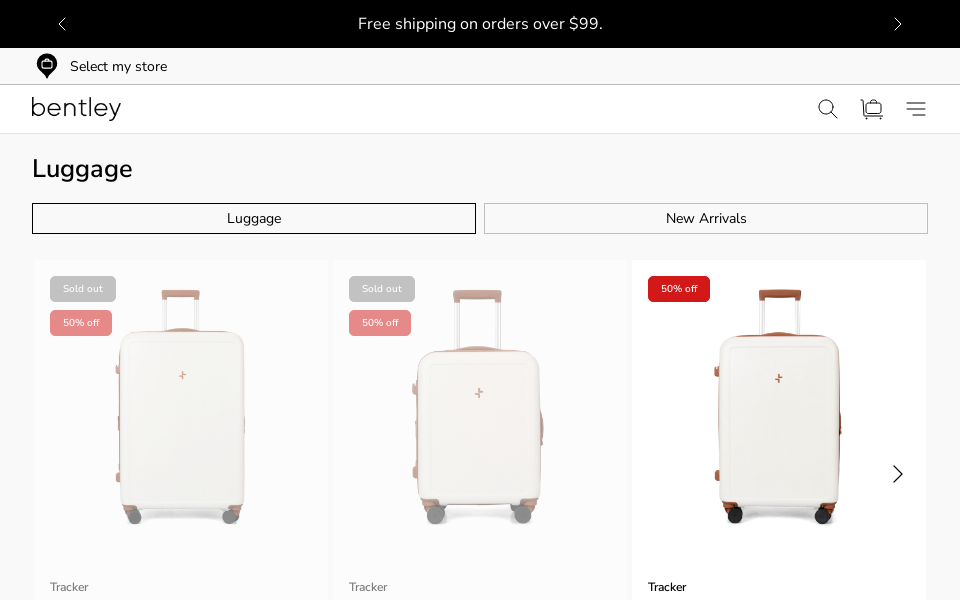The height and width of the screenshot is (600, 960).
Task: Click Select my store link
Action: point(118,67)
